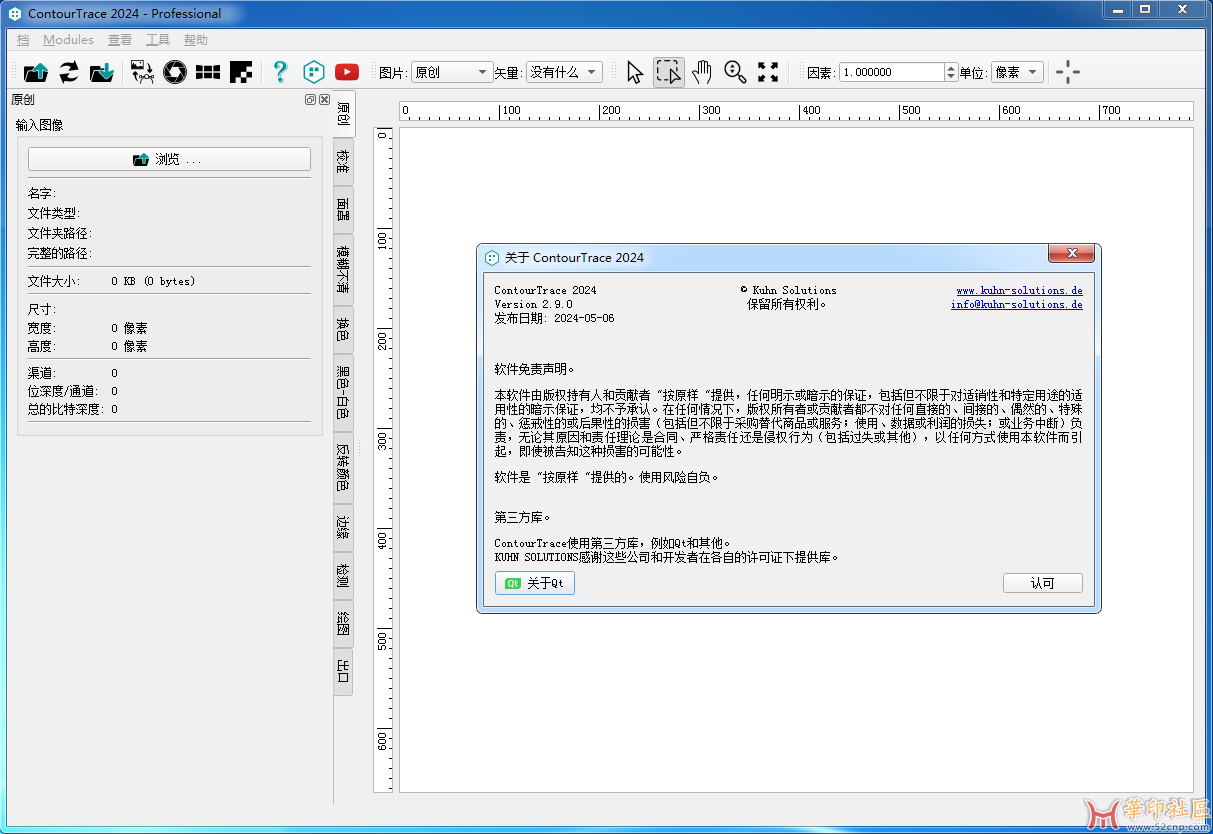Click the crosshair target icon
This screenshot has height=834, width=1213.
click(x=1068, y=72)
